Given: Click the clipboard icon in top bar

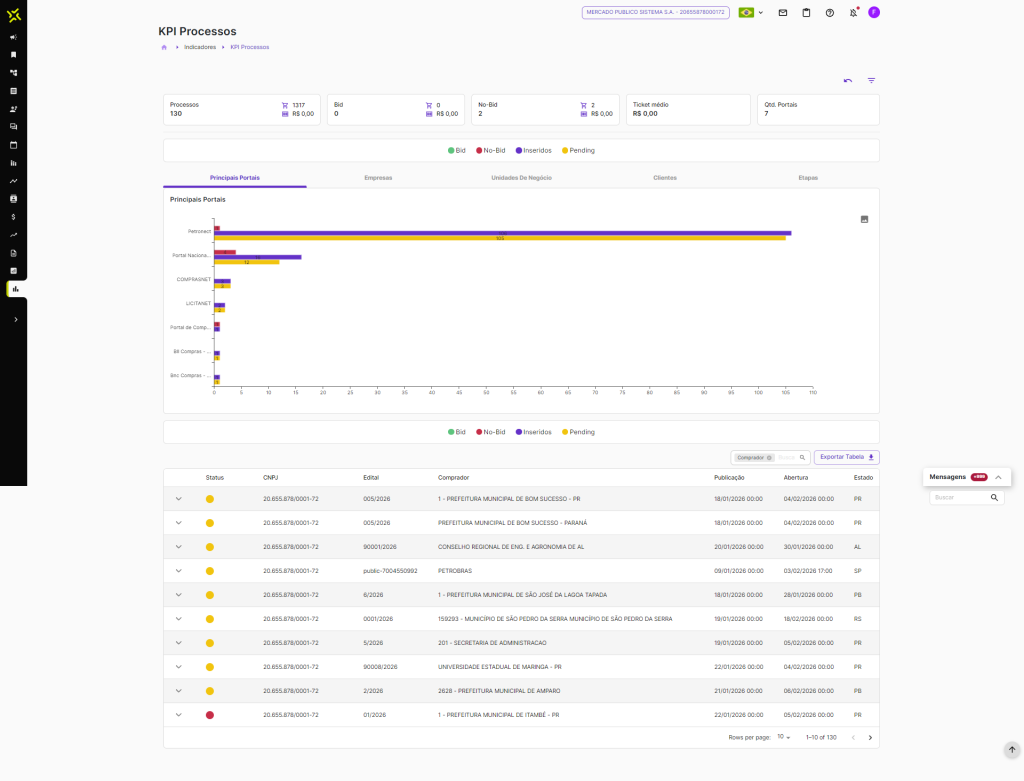Looking at the screenshot, I should coord(806,13).
